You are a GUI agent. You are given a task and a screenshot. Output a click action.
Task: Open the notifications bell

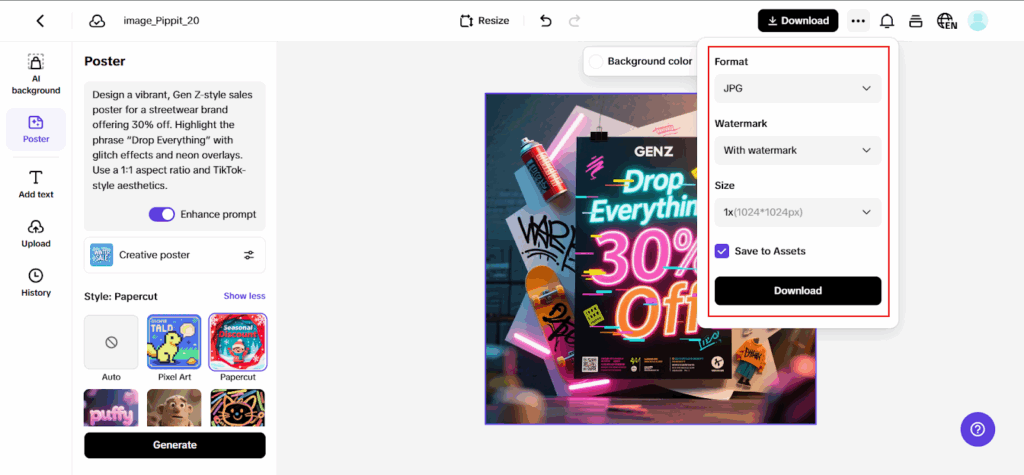(x=886, y=20)
